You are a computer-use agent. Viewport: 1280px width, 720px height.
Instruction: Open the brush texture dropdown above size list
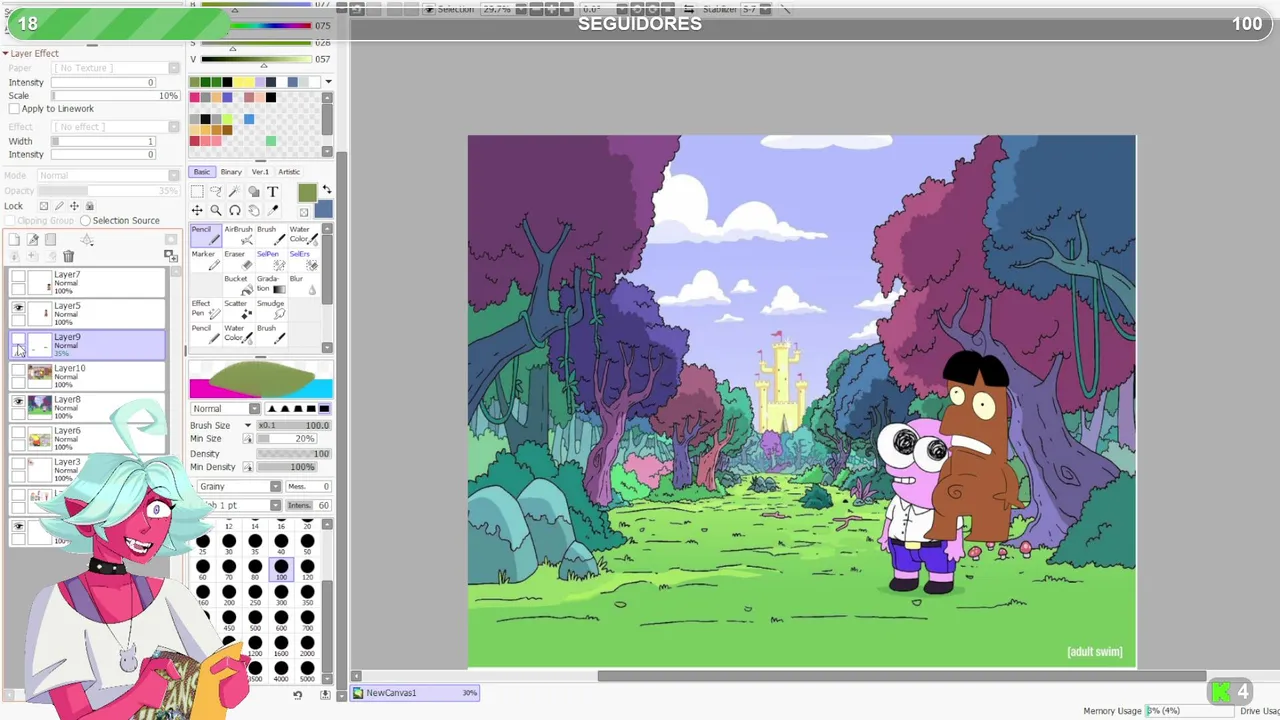click(x=241, y=505)
